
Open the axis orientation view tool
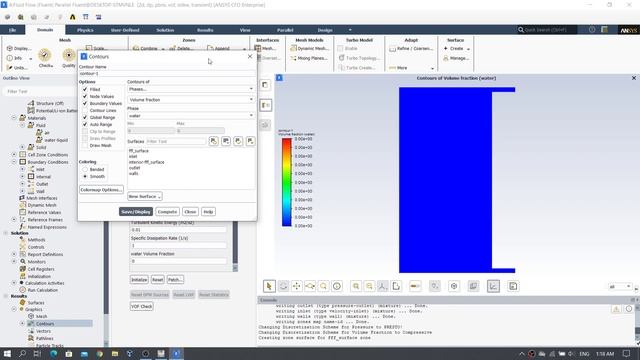point(382,286)
